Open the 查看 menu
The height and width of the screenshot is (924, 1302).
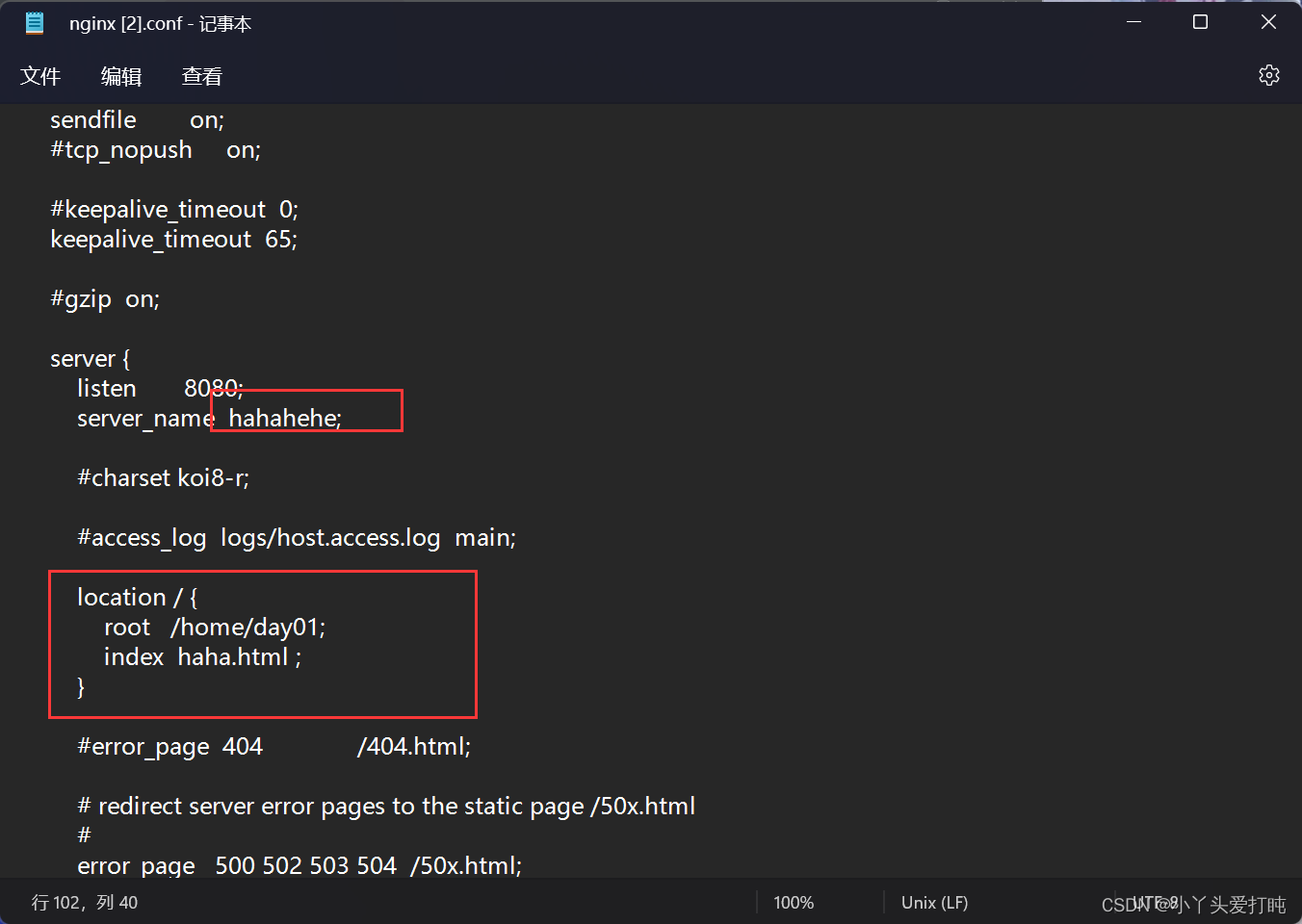pos(202,76)
